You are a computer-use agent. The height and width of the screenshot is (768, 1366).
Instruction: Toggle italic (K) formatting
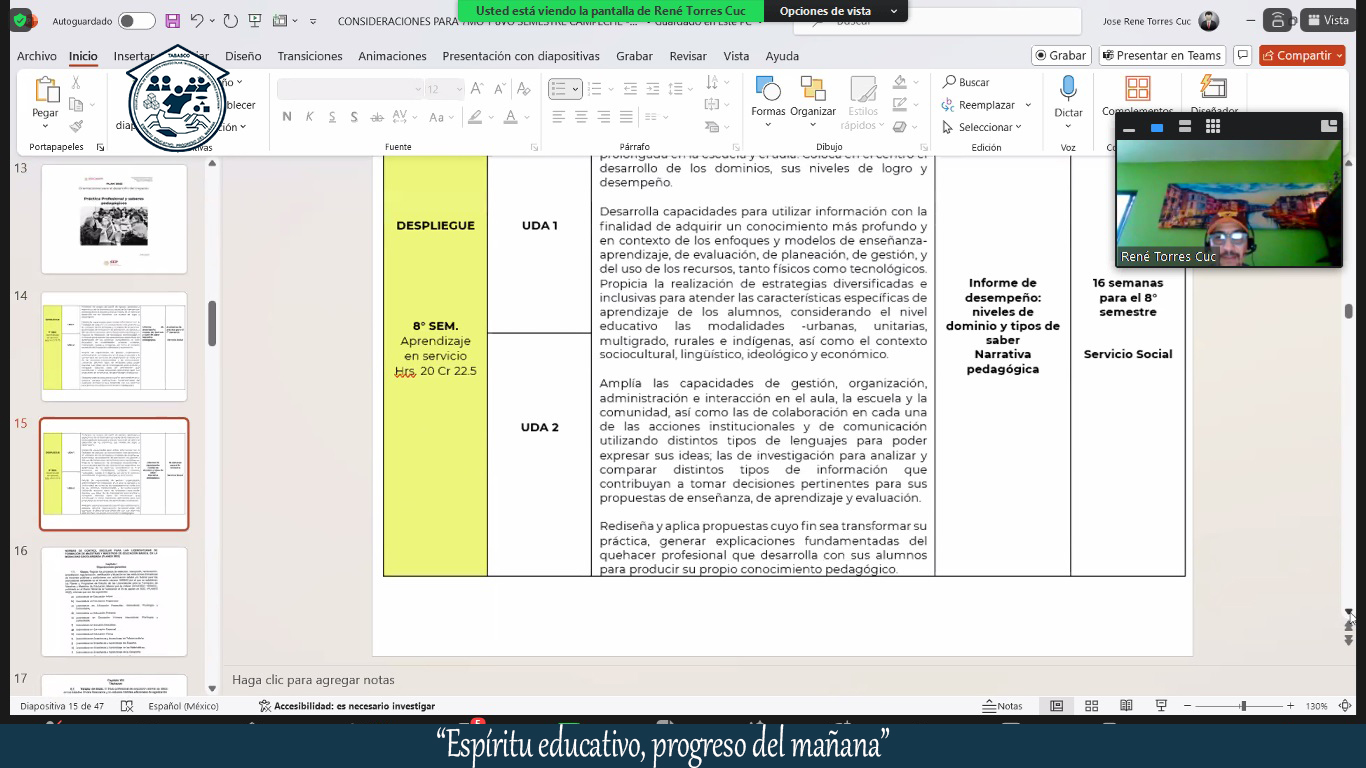click(x=310, y=117)
